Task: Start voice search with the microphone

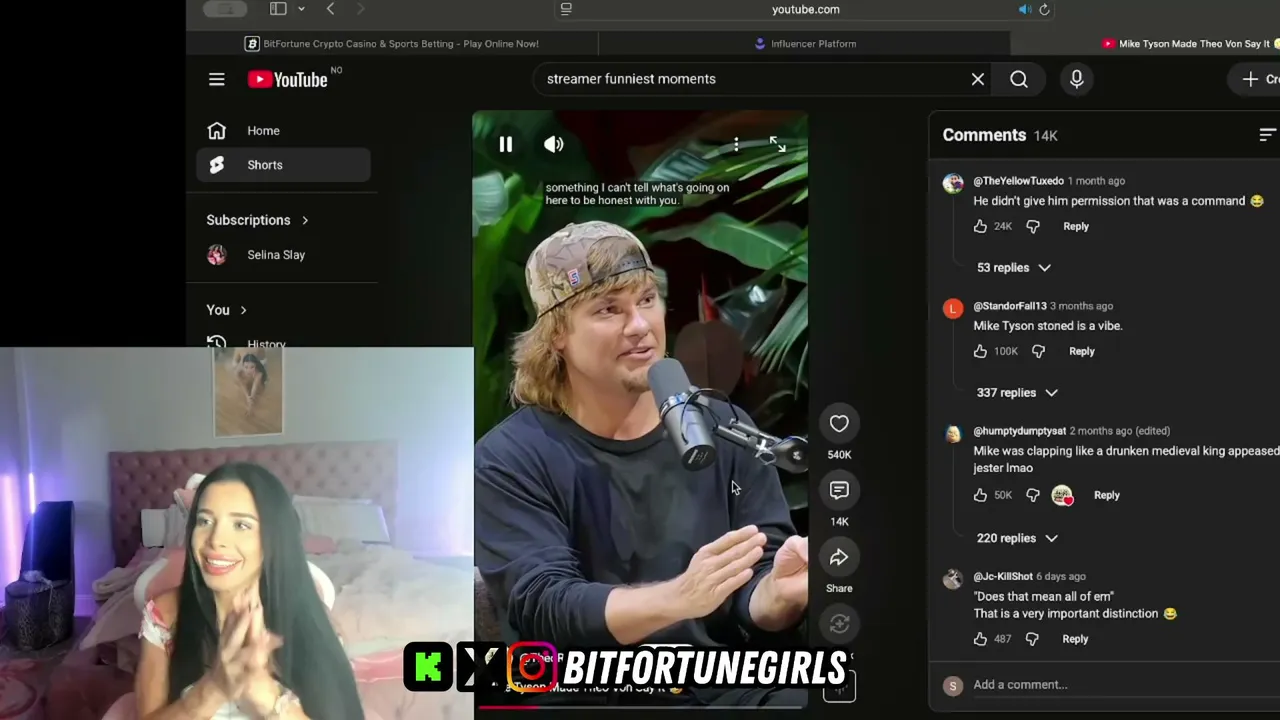Action: 1077,79
